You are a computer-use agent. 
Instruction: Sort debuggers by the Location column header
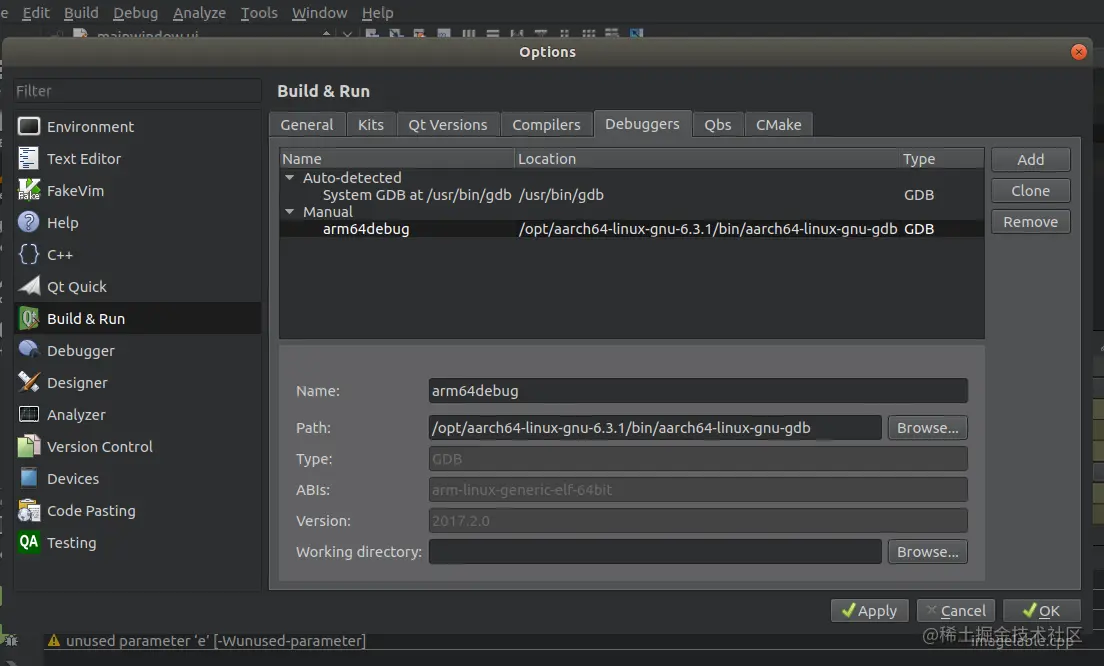707,159
